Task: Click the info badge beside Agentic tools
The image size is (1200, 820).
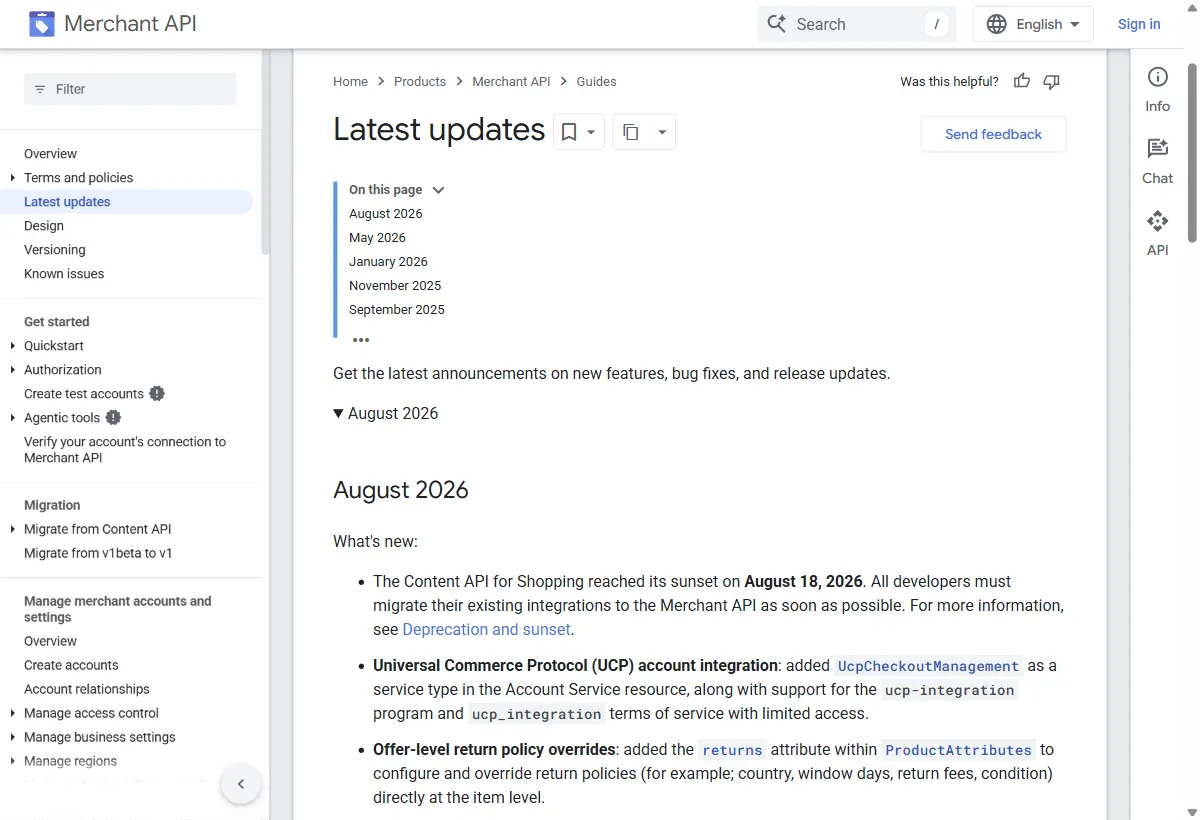Action: tap(113, 417)
